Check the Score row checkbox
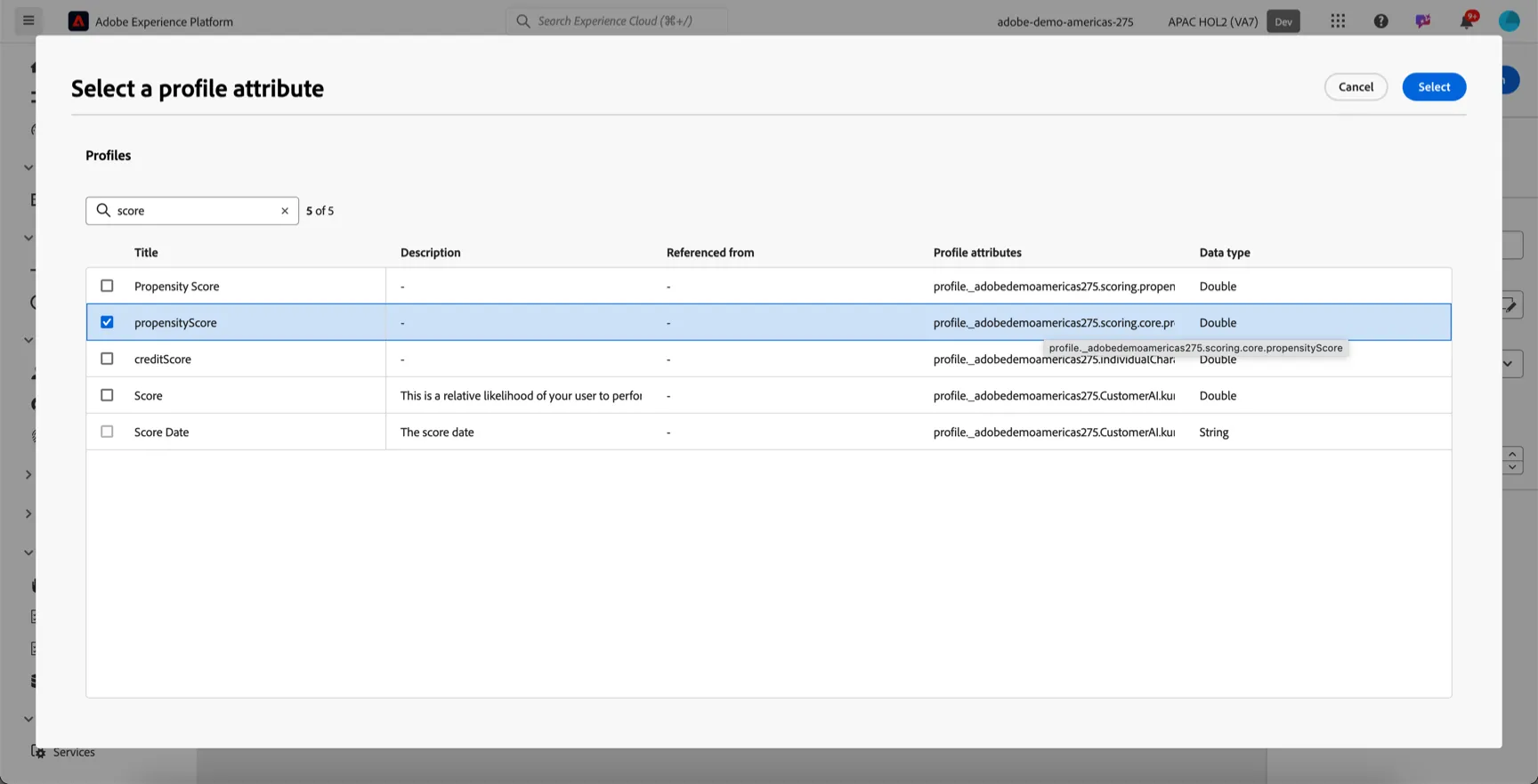The width and height of the screenshot is (1538, 784). click(107, 395)
